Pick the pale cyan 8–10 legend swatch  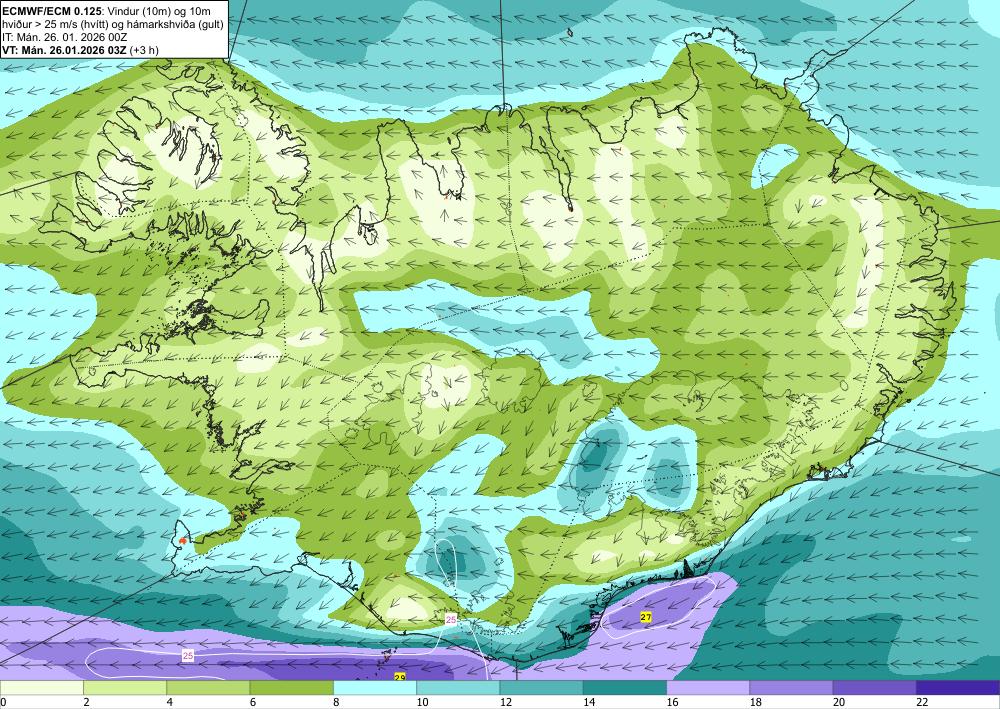[375, 687]
